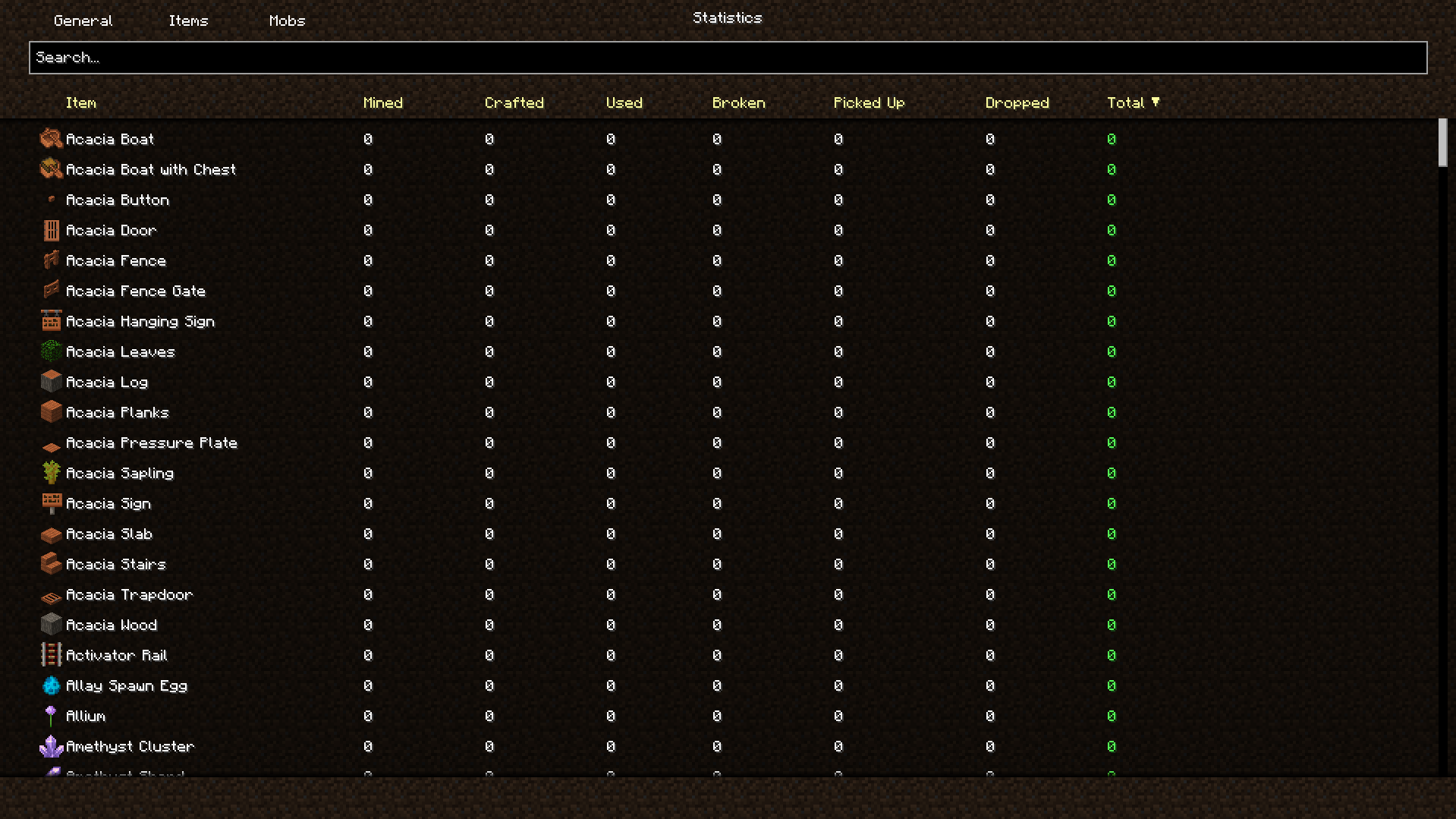The width and height of the screenshot is (1456, 819).
Task: Click the Allay Spawn Egg icon
Action: [51, 685]
